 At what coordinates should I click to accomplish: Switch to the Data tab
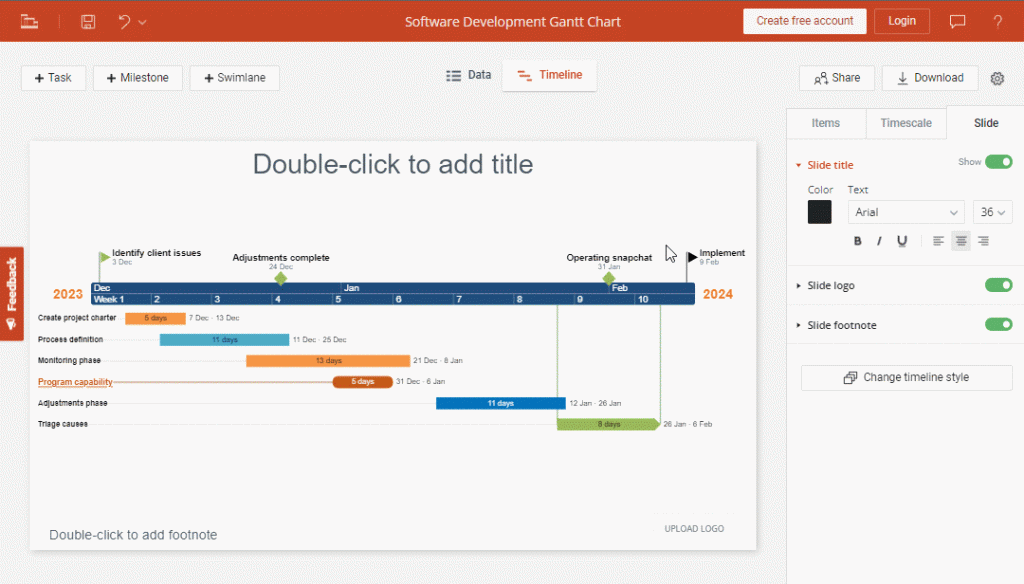(x=468, y=74)
